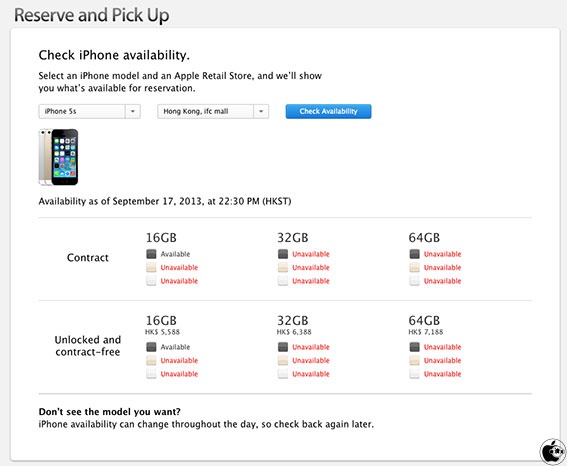
Task: Select silver swatch under Contract 16GB
Action: (151, 281)
